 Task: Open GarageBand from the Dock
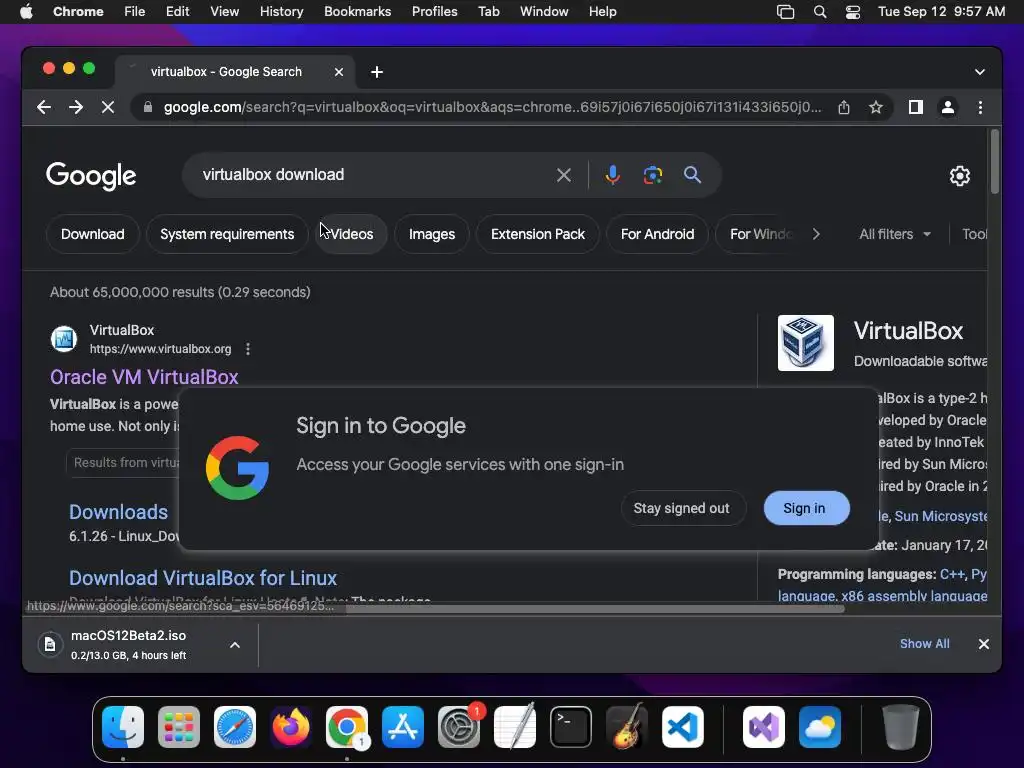(x=627, y=727)
